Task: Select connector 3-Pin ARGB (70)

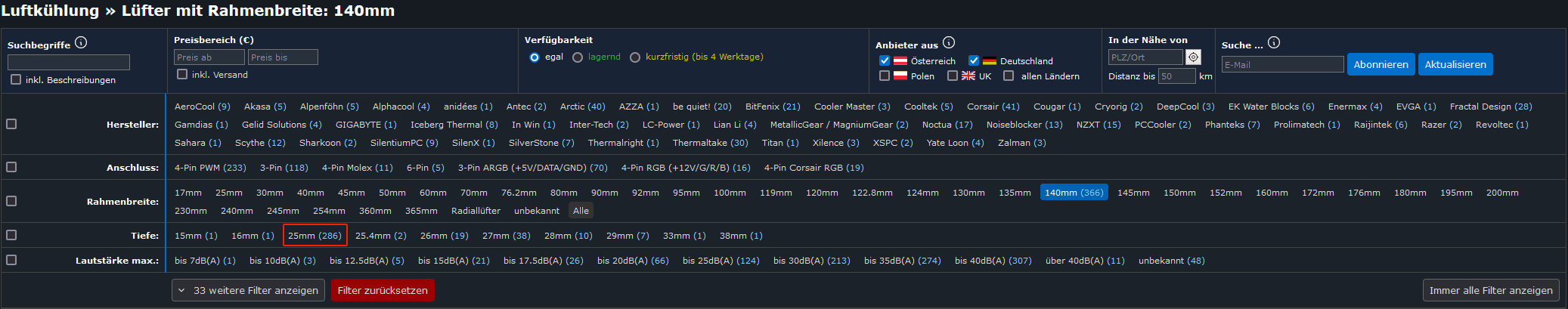Action: (x=533, y=168)
